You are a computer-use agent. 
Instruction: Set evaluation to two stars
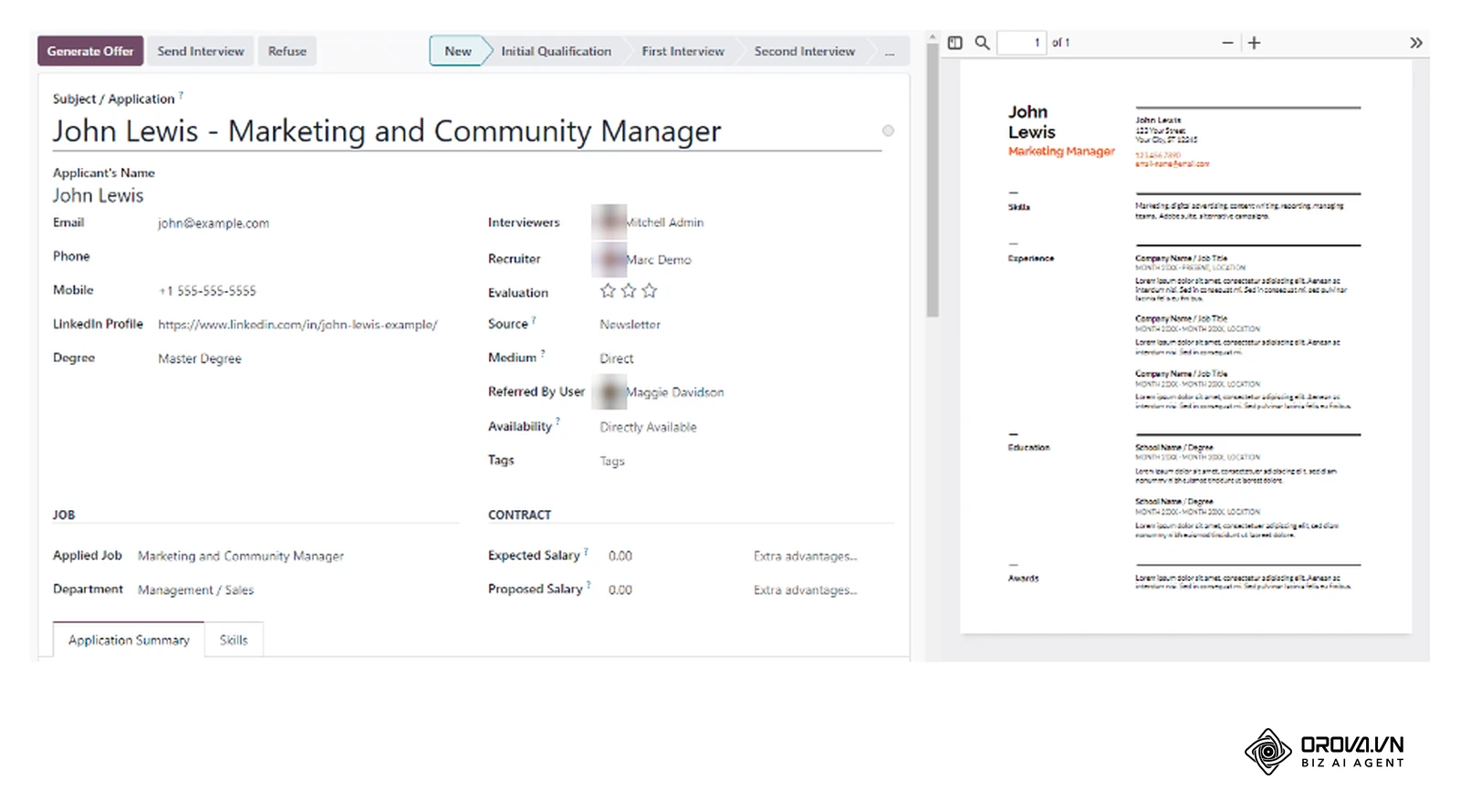pyautogui.click(x=628, y=291)
